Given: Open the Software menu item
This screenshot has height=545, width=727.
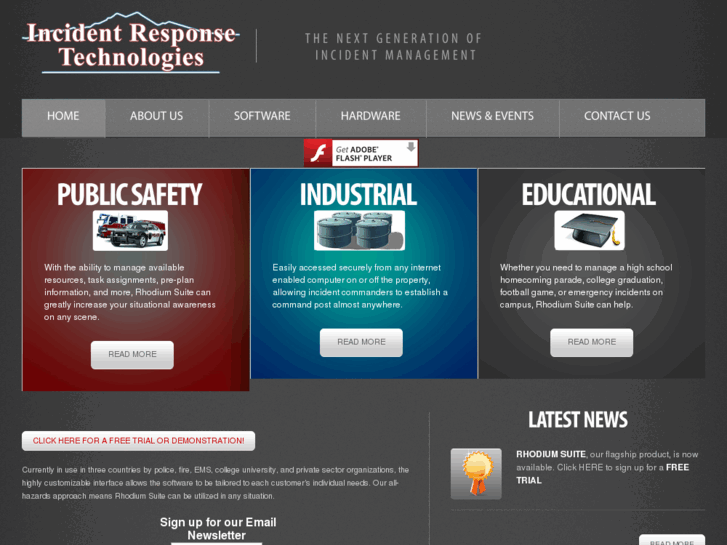Looking at the screenshot, I should point(262,118).
